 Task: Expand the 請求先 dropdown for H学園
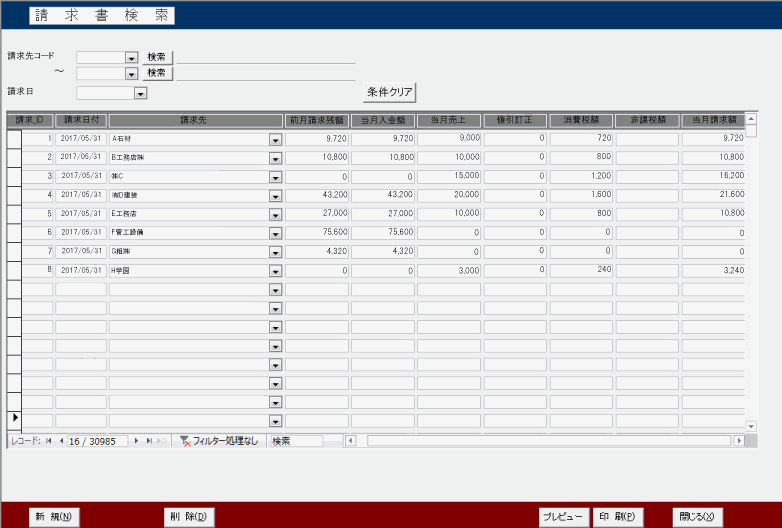coord(275,271)
